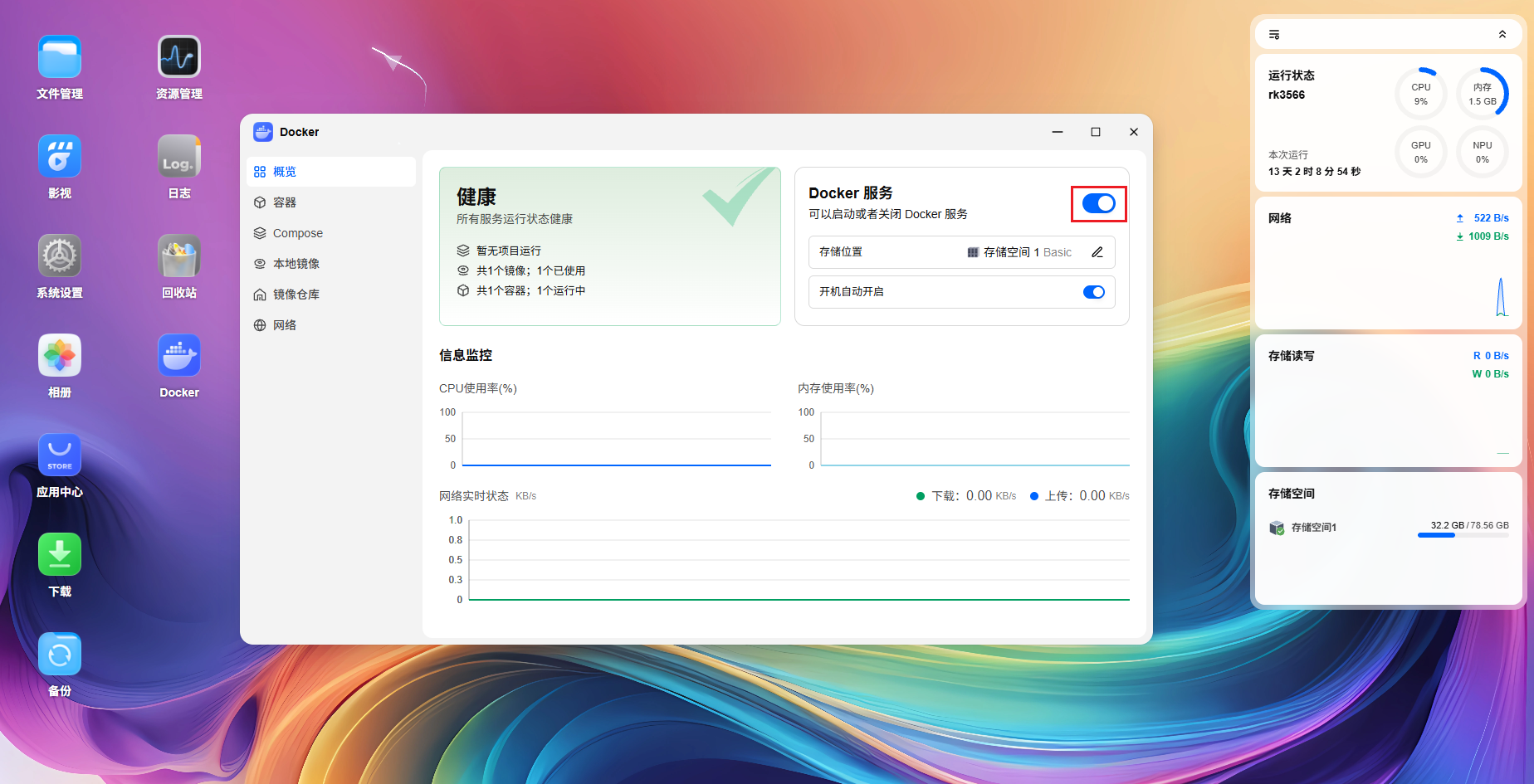
Task: Click the CPU 9% gauge in widget
Action: pyautogui.click(x=1421, y=94)
